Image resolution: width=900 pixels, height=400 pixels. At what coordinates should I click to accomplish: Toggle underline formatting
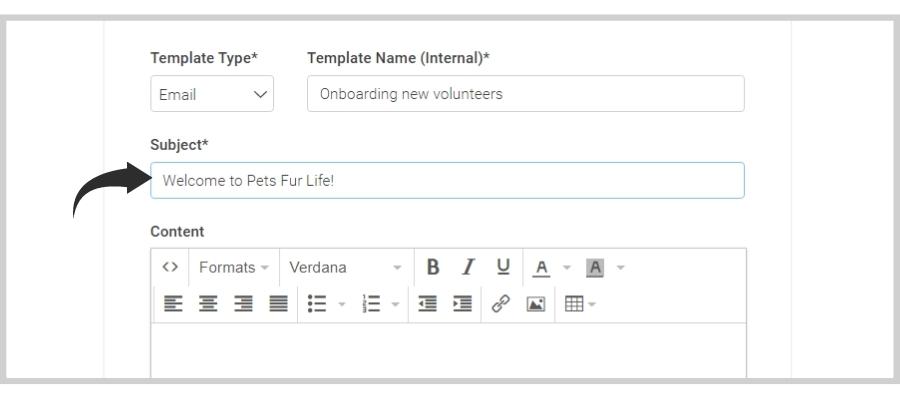coord(503,267)
